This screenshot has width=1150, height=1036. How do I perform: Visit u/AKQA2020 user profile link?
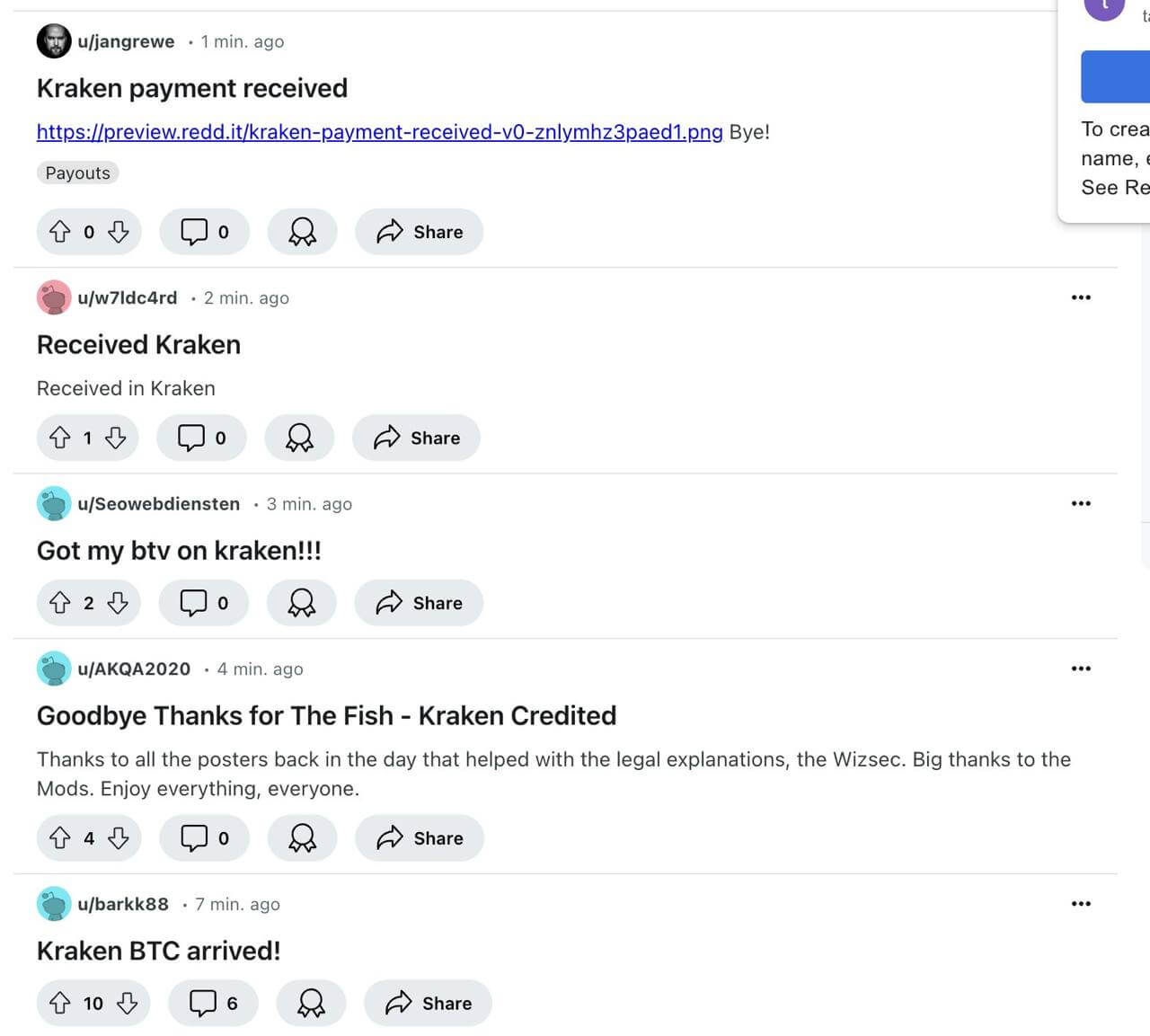coord(134,669)
